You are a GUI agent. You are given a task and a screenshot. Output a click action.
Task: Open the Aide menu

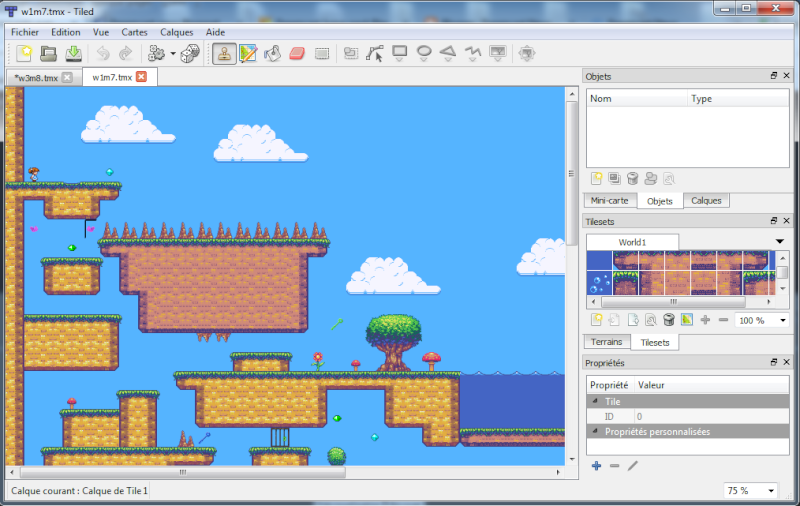[x=215, y=32]
